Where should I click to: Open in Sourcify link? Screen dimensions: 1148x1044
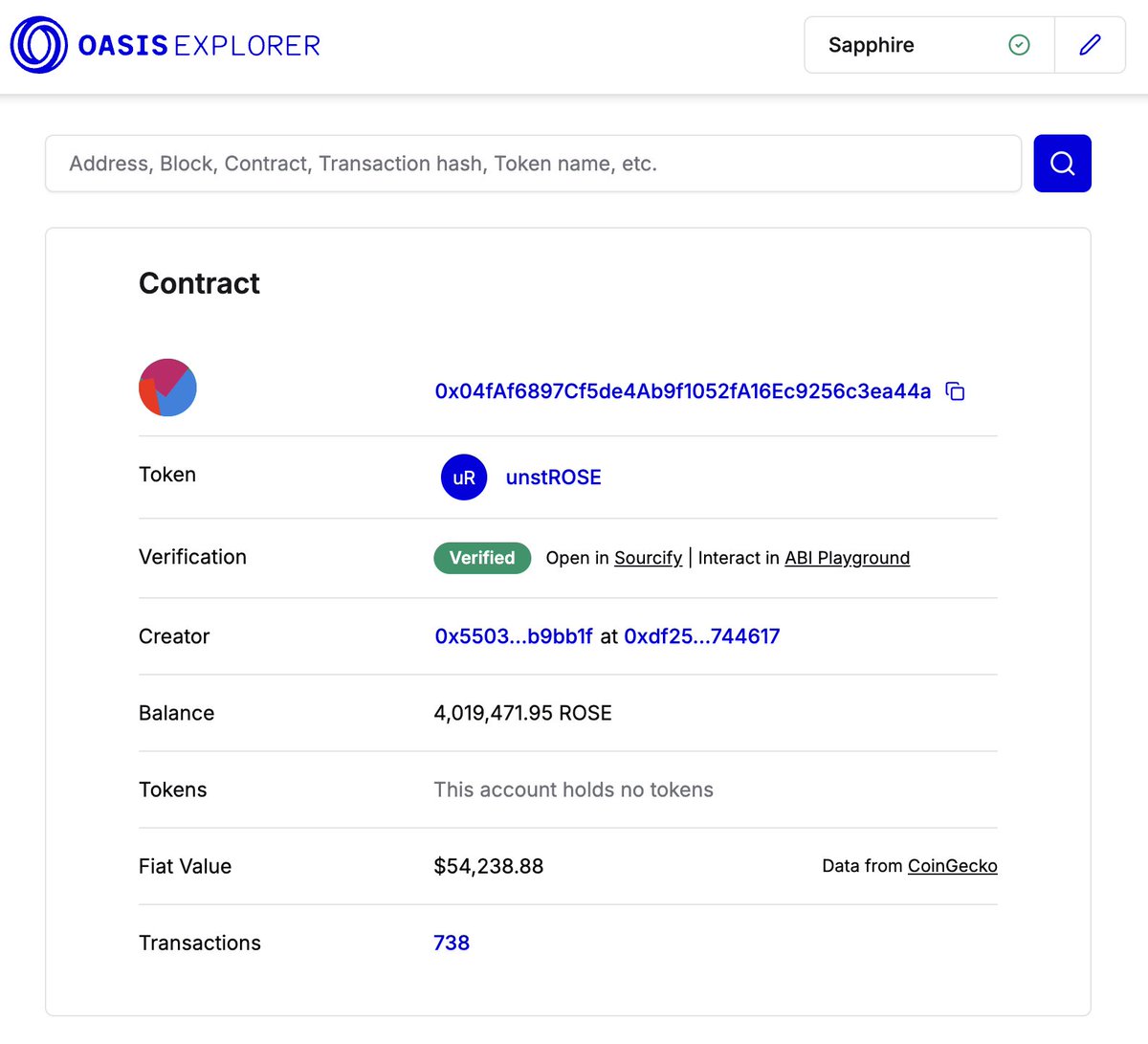point(648,558)
